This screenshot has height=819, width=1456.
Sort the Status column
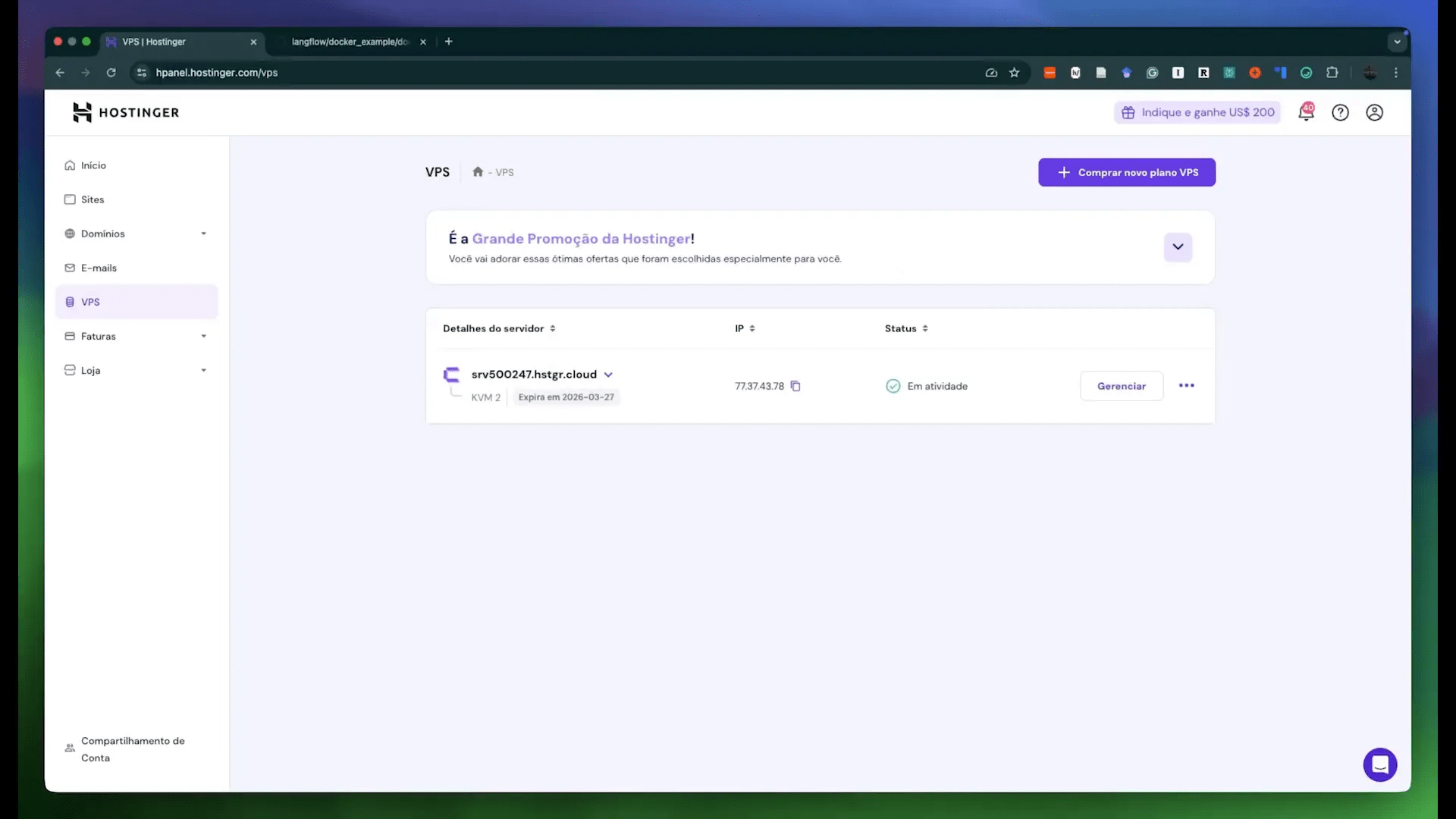(906, 328)
